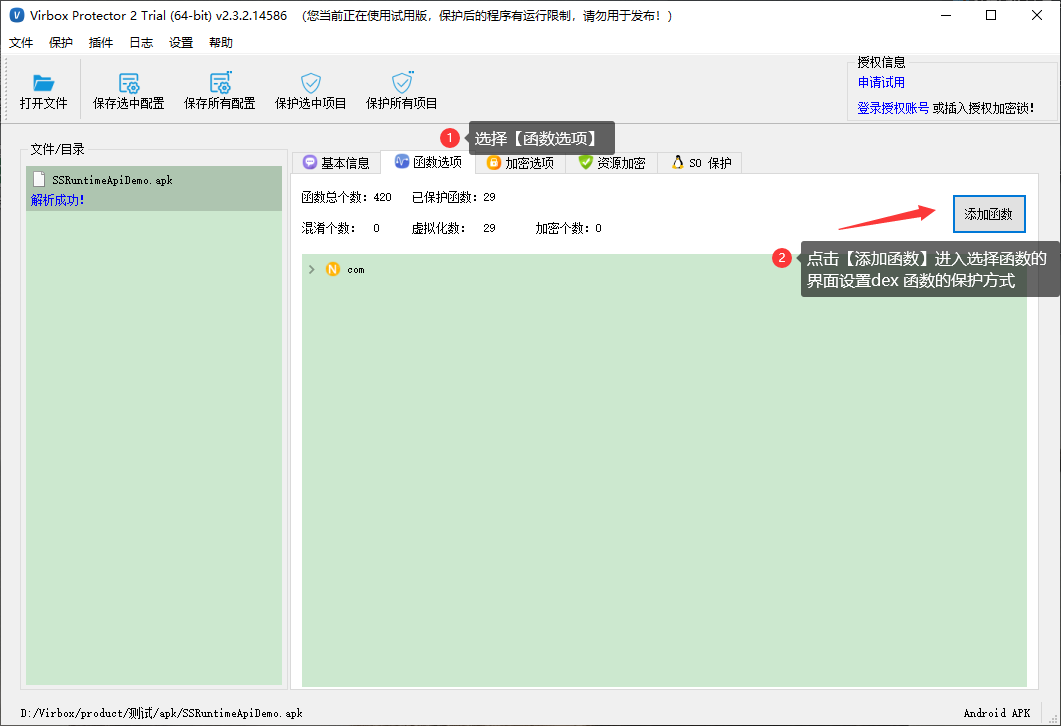Switch to the 加密选项 tab
This screenshot has height=726, width=1061.
click(520, 162)
